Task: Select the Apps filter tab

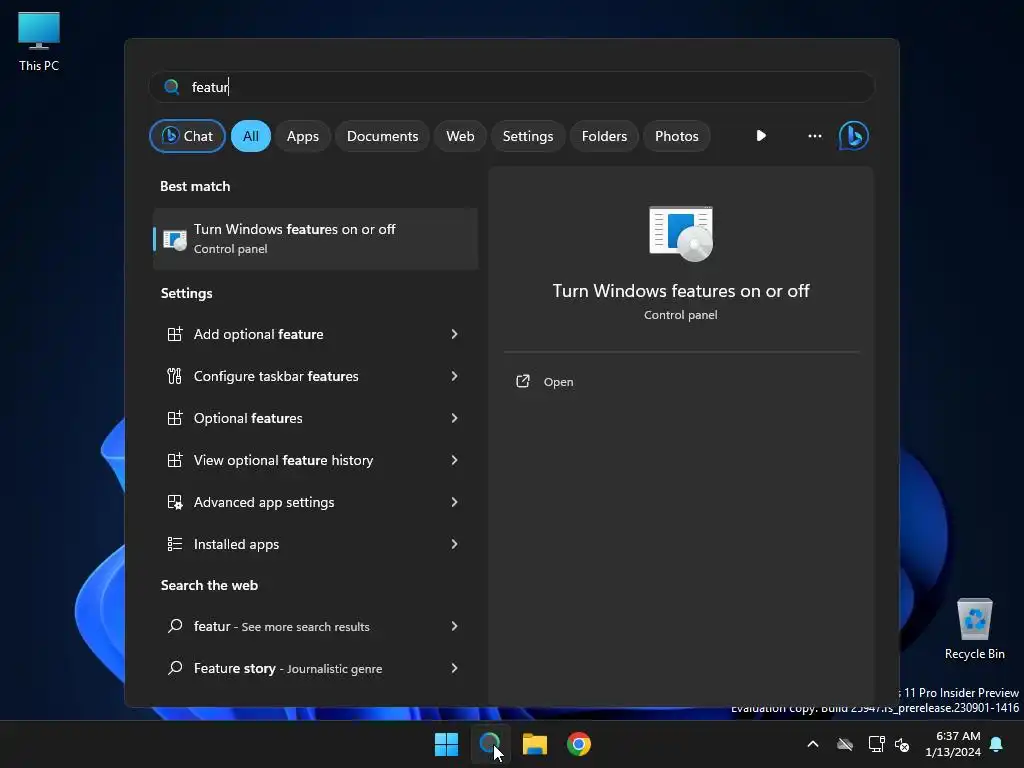Action: 302,136
